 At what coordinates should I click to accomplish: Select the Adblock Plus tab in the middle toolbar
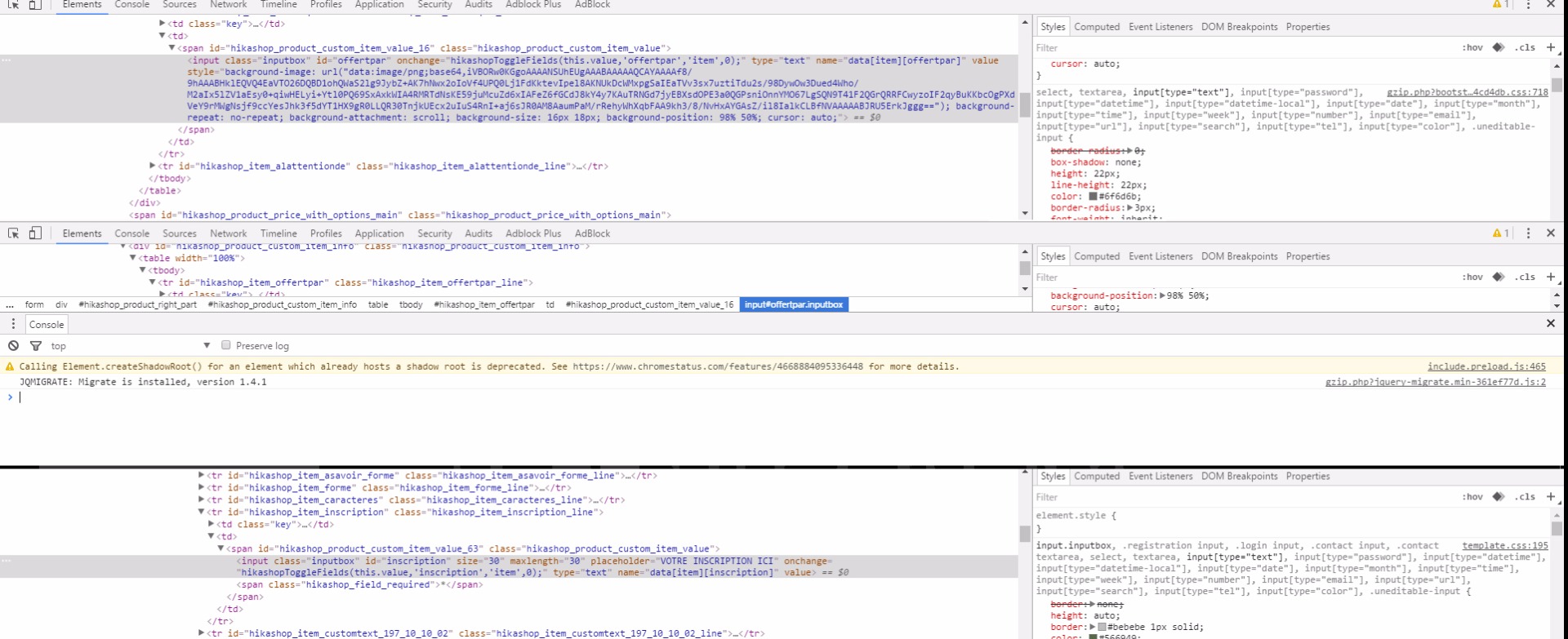[x=533, y=233]
